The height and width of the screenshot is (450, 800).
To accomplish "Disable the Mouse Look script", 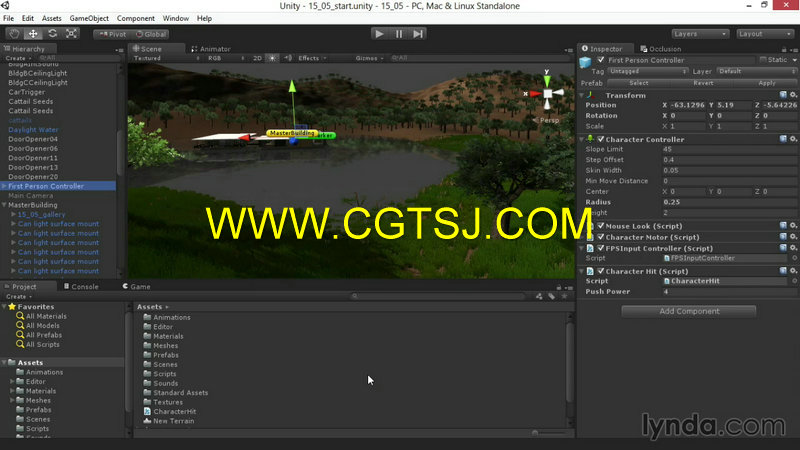I will pyautogui.click(x=601, y=226).
